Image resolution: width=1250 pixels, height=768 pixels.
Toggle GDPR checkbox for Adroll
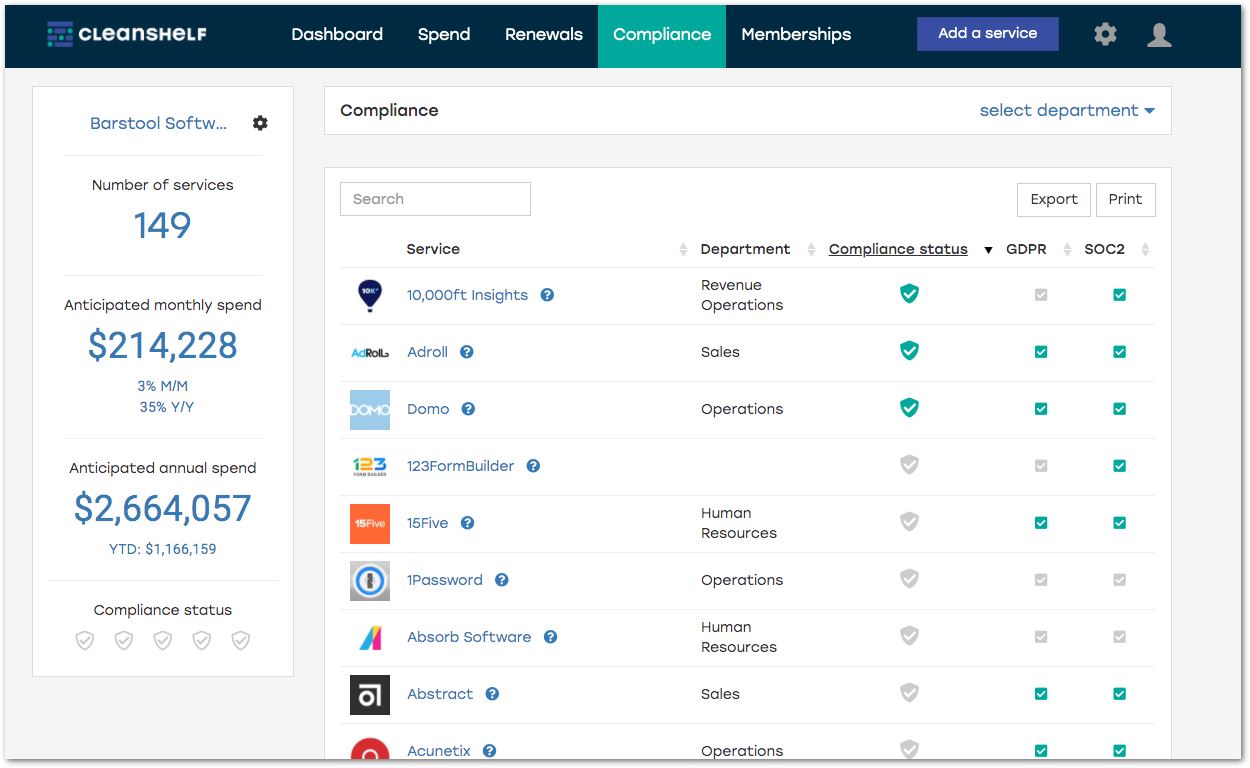pos(1041,352)
